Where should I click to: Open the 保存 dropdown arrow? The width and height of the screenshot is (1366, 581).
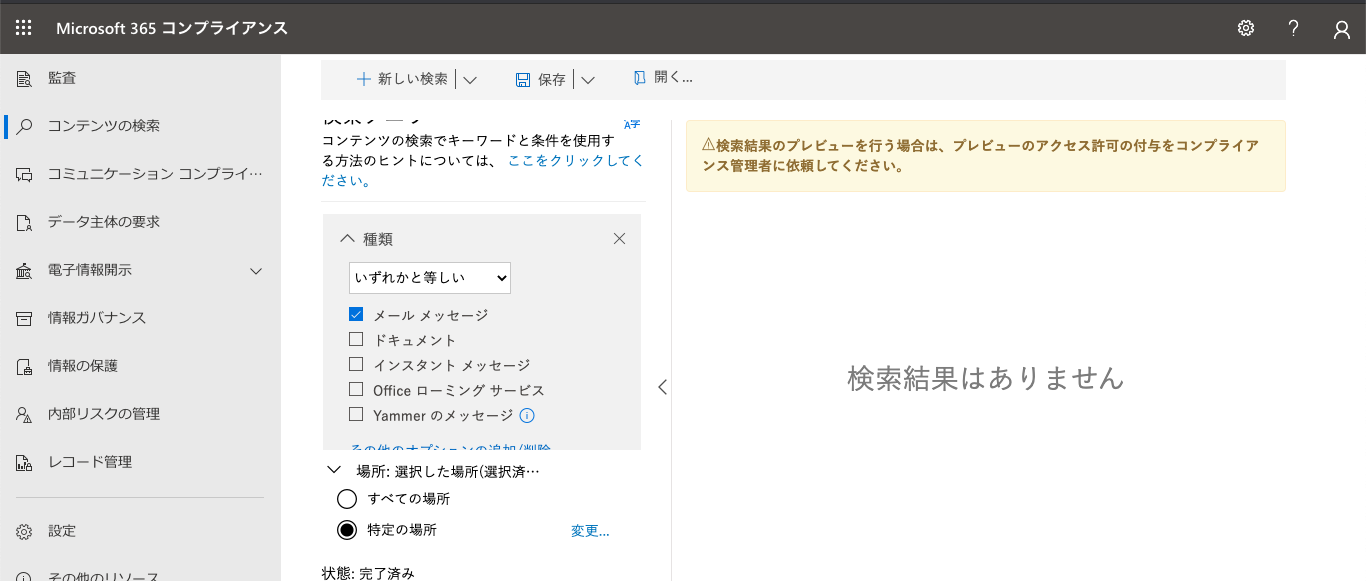[x=588, y=80]
